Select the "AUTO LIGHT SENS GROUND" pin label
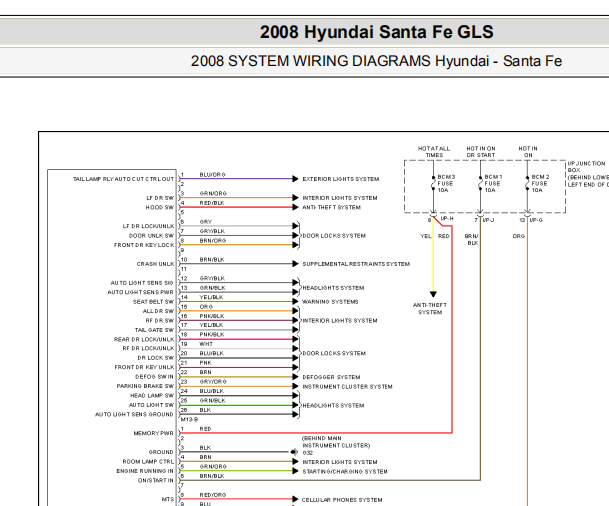The height and width of the screenshot is (506, 609). click(x=134, y=414)
